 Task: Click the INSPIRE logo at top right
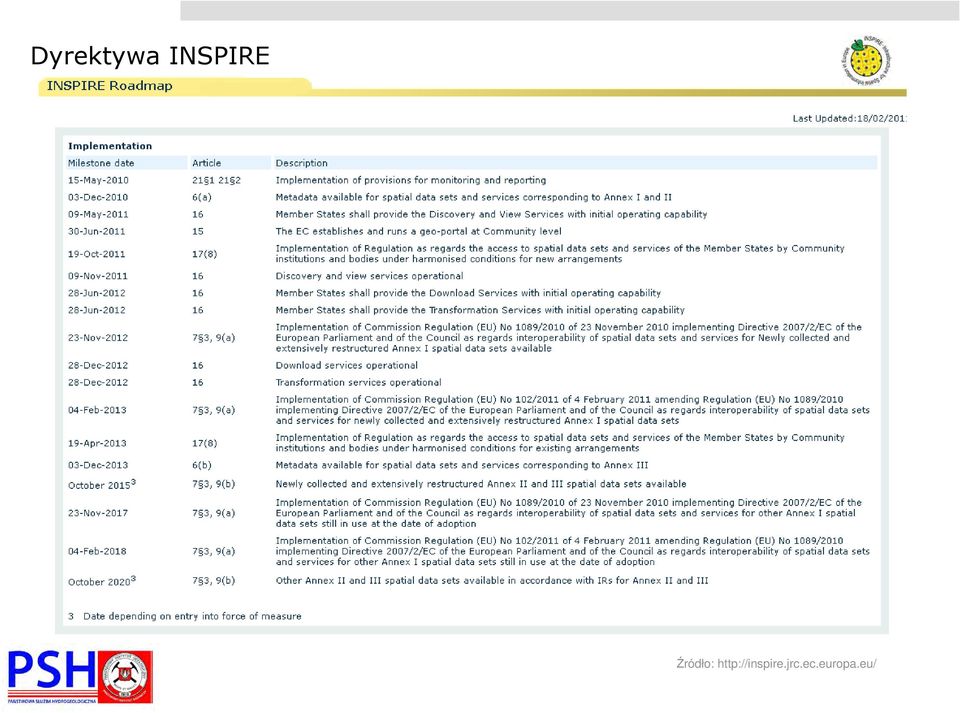tap(866, 60)
